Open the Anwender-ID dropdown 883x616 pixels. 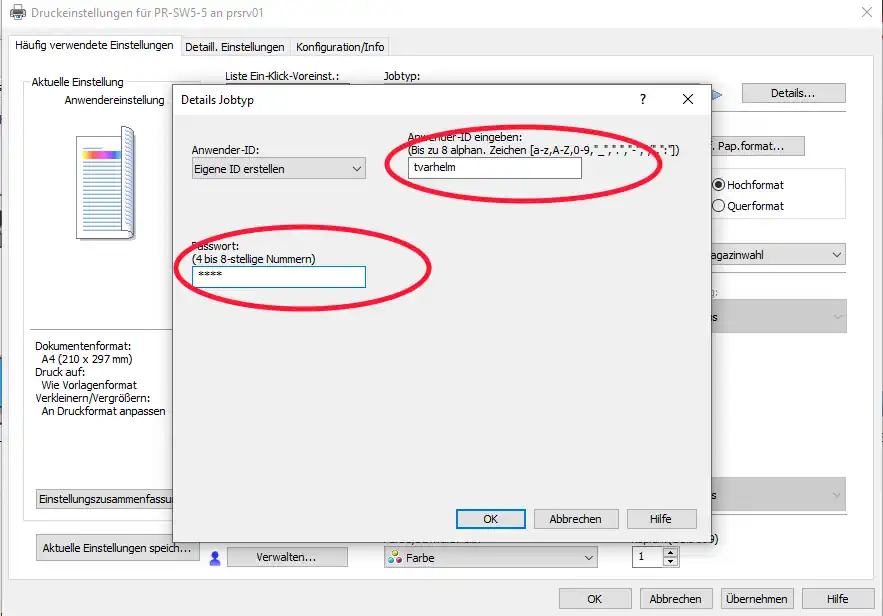pyautogui.click(x=278, y=169)
